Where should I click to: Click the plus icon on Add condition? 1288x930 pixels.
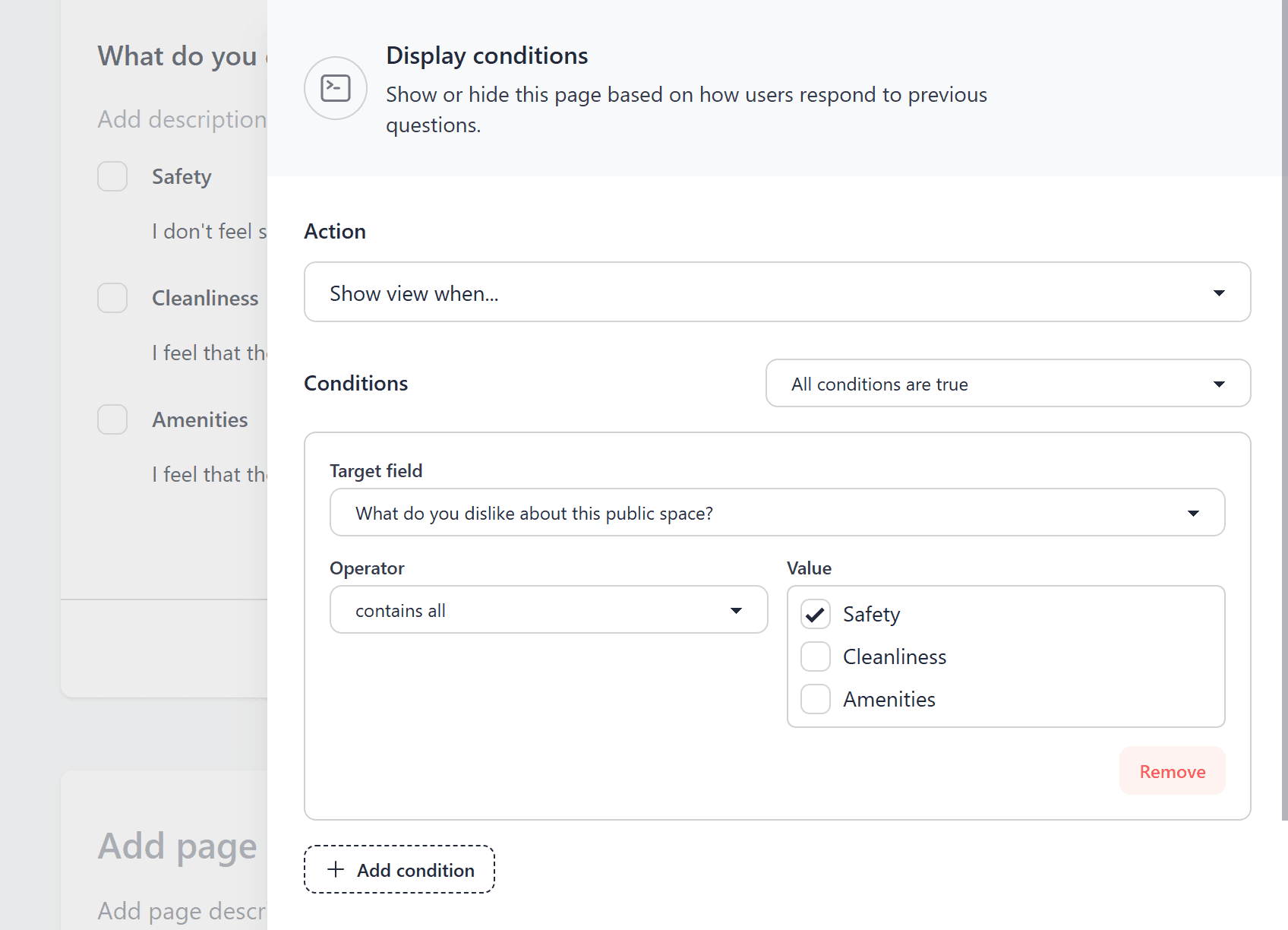coord(336,869)
